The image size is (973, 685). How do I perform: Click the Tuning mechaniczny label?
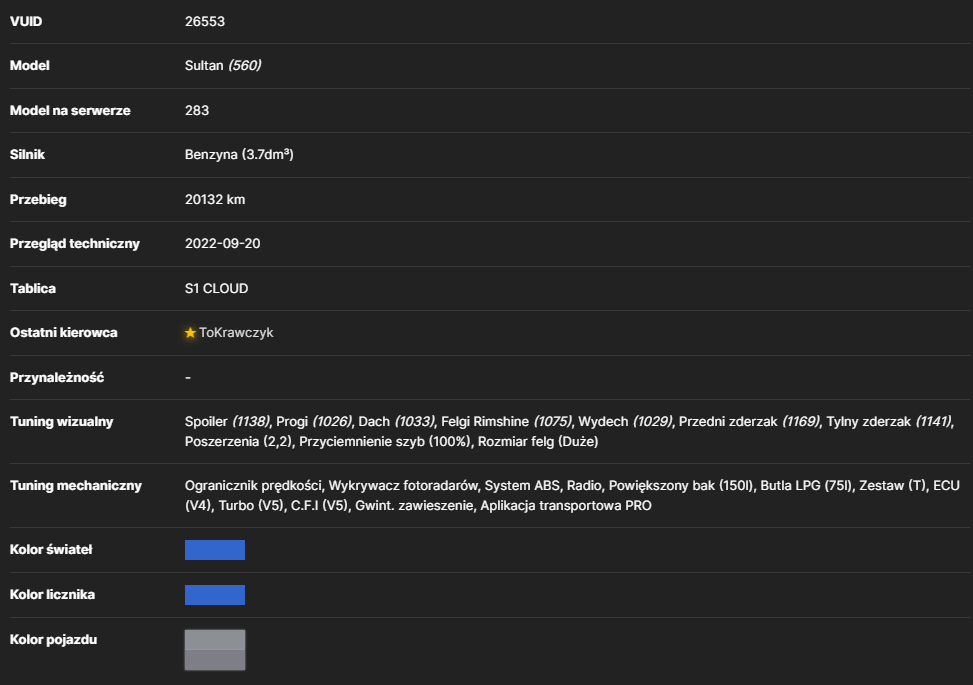point(76,485)
